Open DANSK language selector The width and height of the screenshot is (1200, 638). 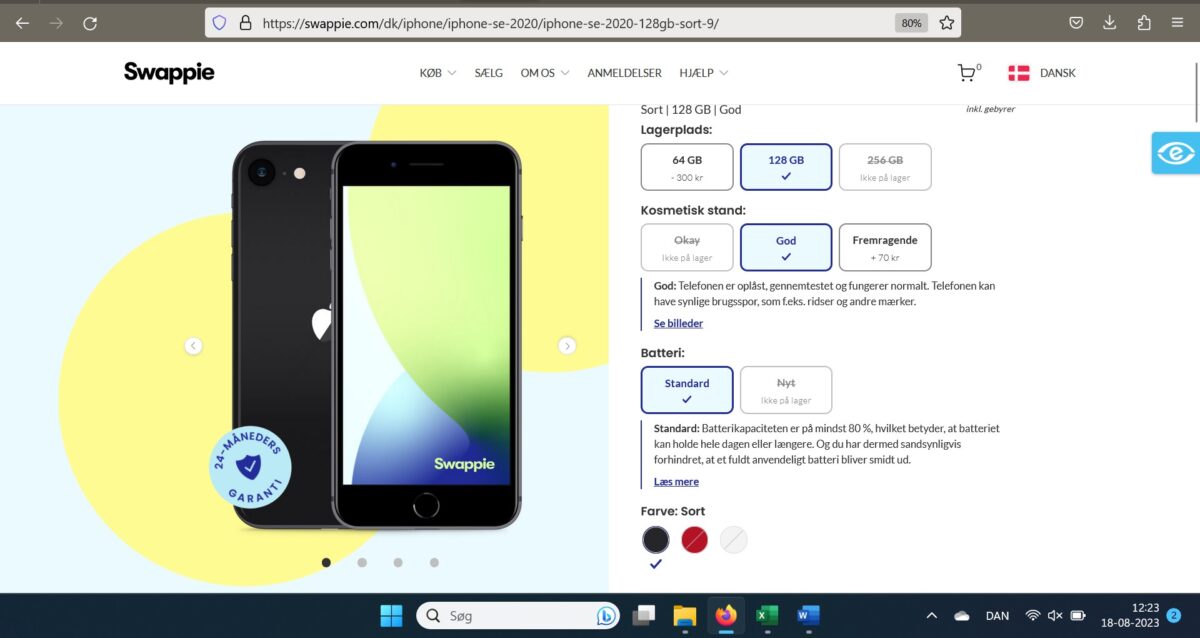point(1042,73)
